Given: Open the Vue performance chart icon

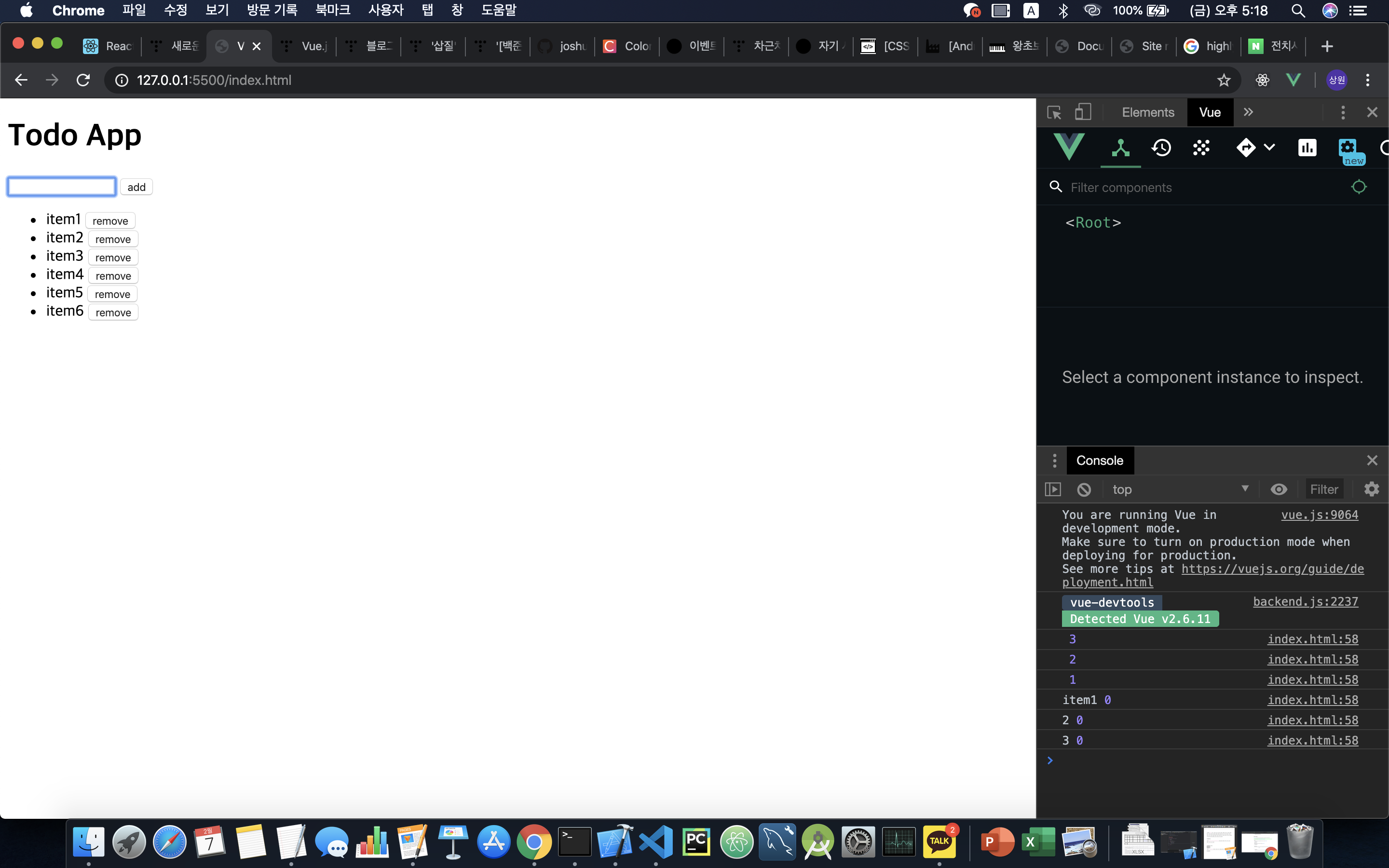Looking at the screenshot, I should tap(1307, 148).
